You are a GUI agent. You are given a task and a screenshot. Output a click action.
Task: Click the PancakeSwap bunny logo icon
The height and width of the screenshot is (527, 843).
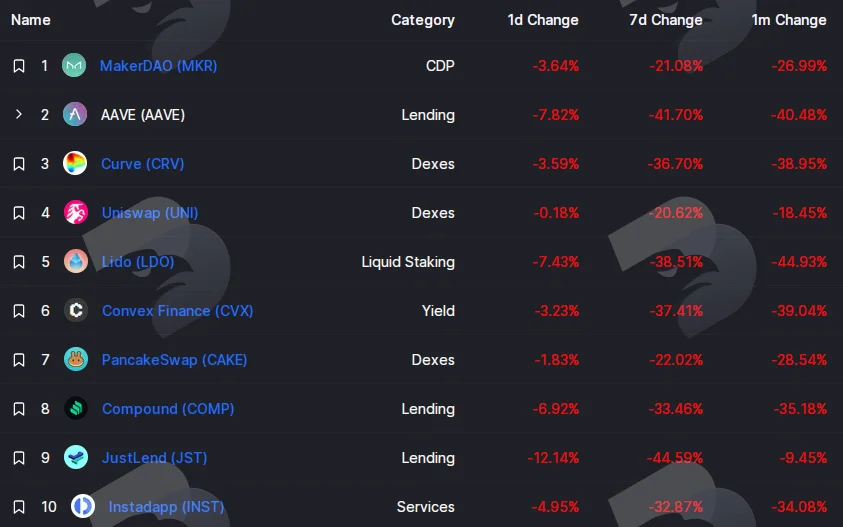point(76,359)
